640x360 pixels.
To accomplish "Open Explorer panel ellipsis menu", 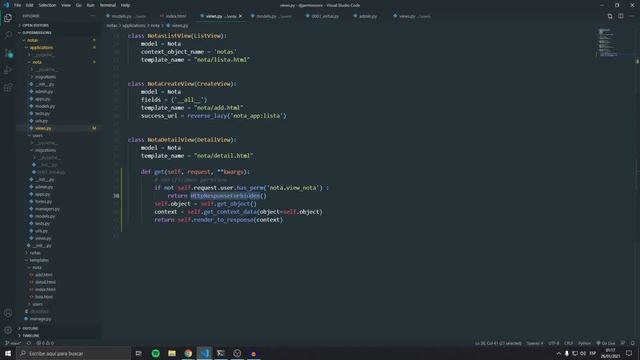I will [x=93, y=16].
